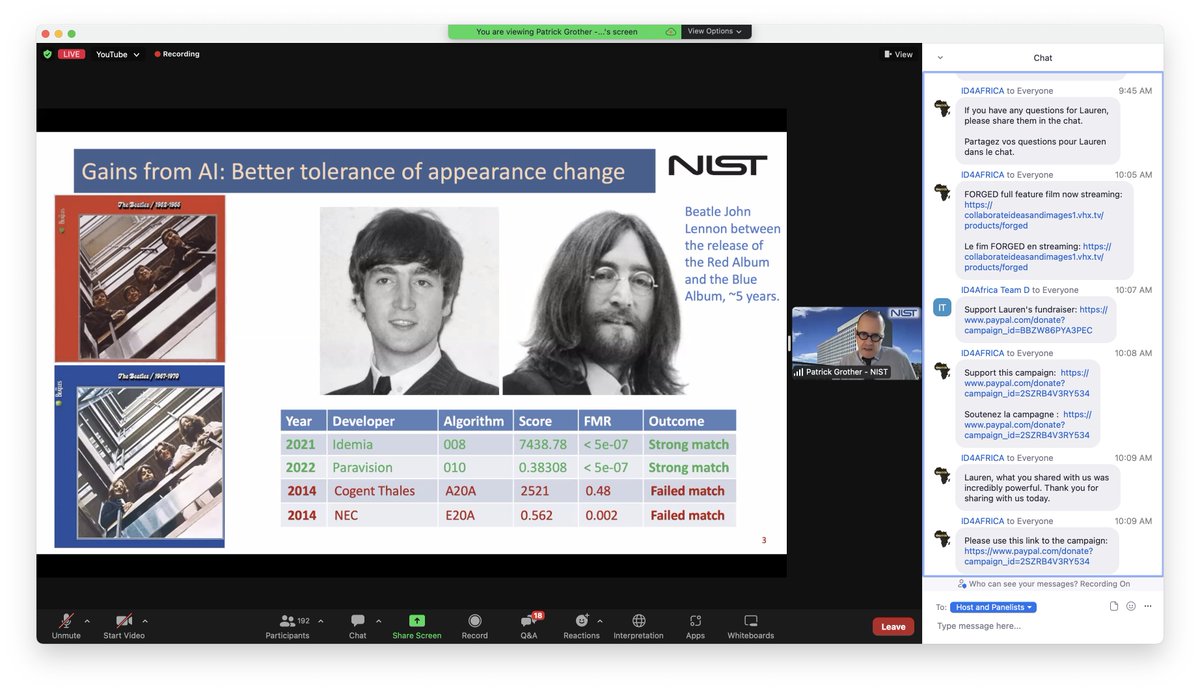Viewport: 1200px width, 692px height.
Task: Click the green Share Screen button
Action: (x=416, y=626)
